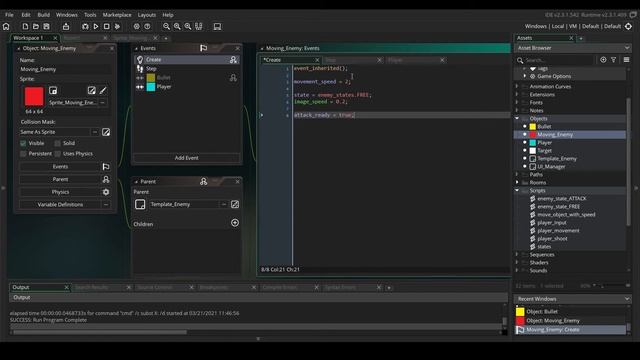Open Variable Definitions
Image resolution: width=640 pixels, height=360 pixels.
pyautogui.click(x=60, y=204)
